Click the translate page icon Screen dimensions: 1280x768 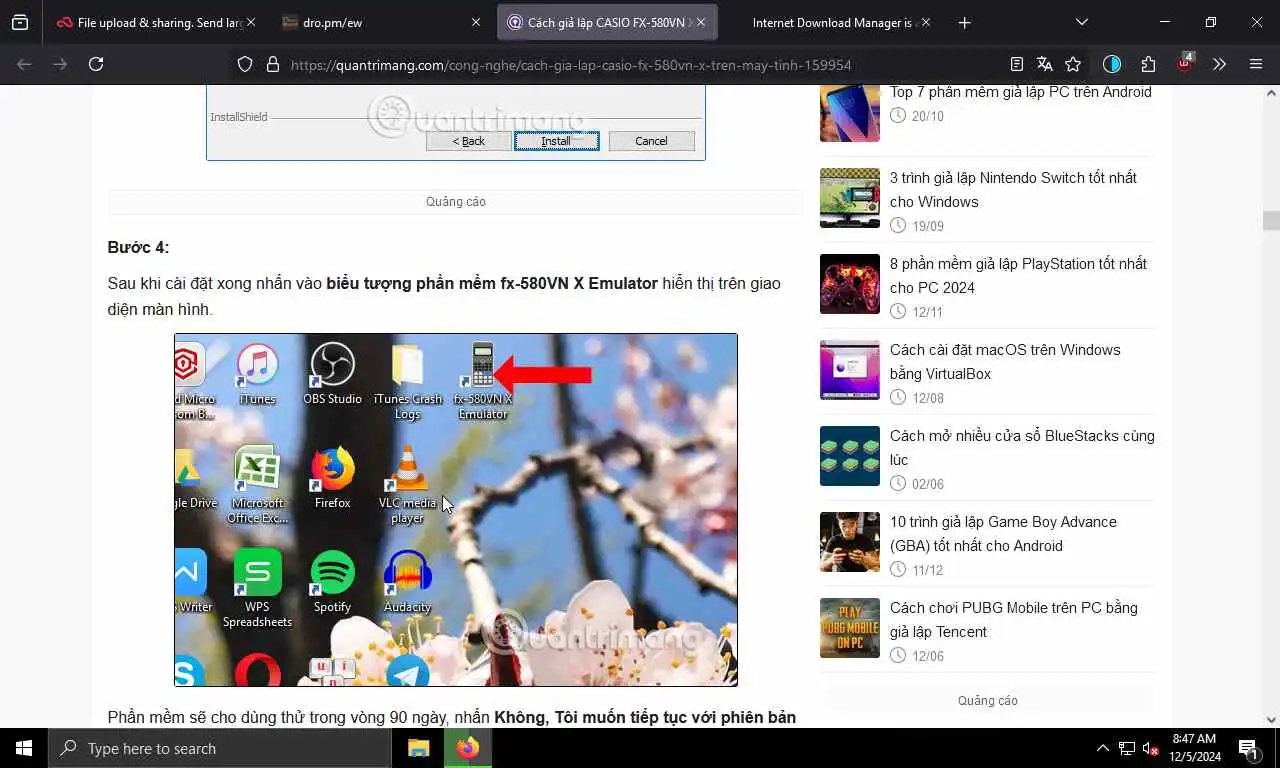[x=1045, y=64]
